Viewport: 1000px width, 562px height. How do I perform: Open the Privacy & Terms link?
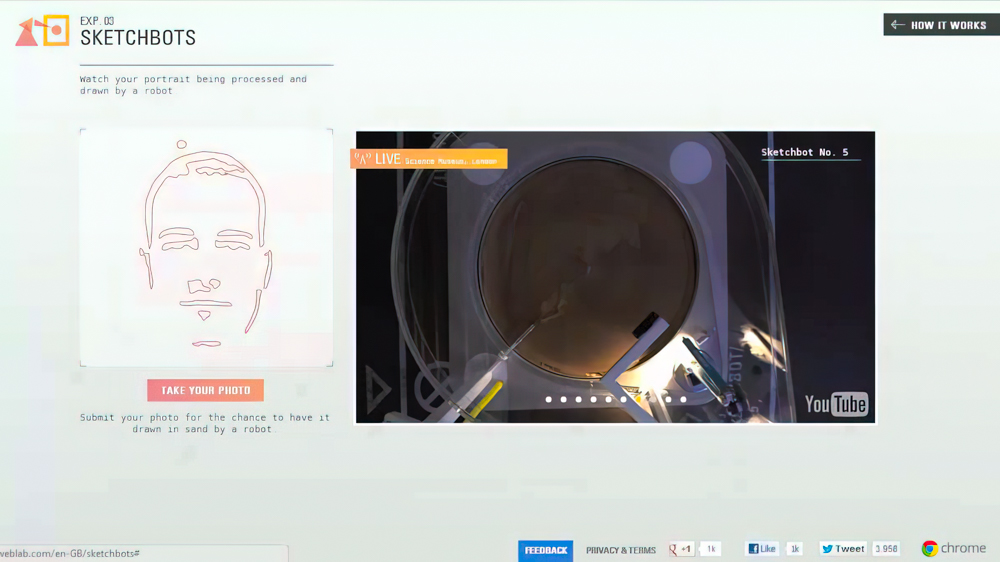(621, 550)
